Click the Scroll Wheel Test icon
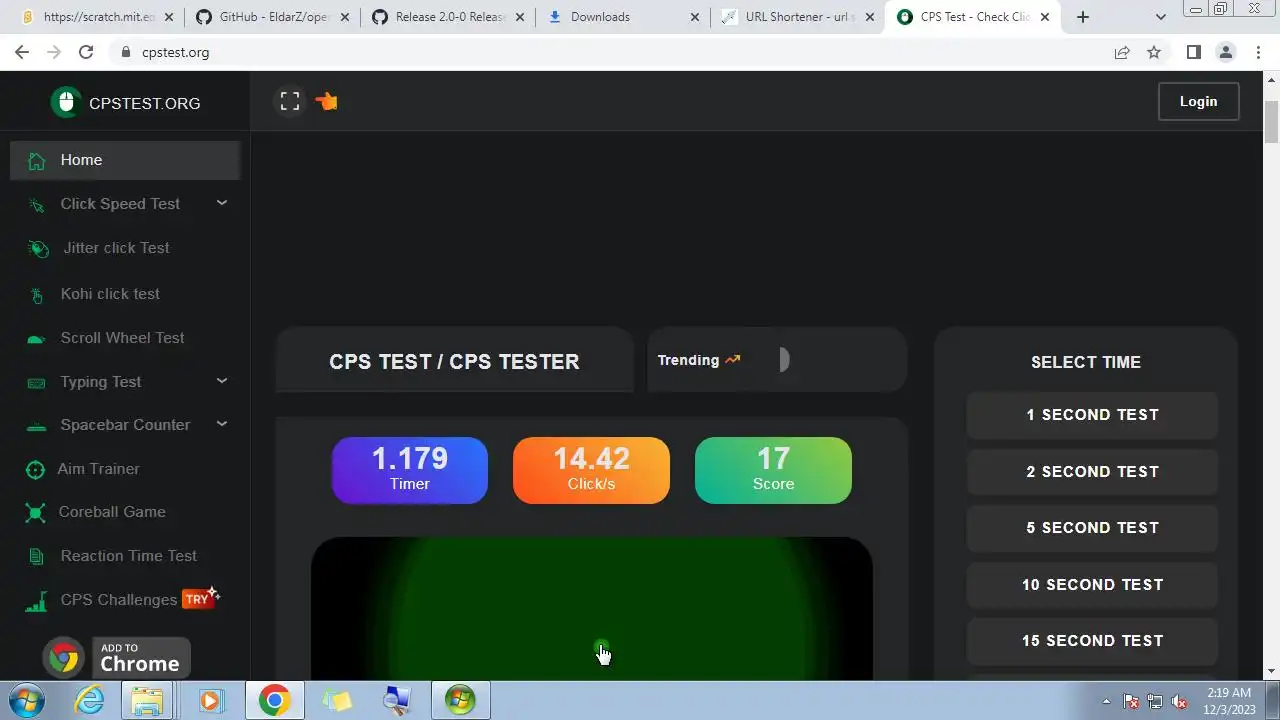 point(36,339)
